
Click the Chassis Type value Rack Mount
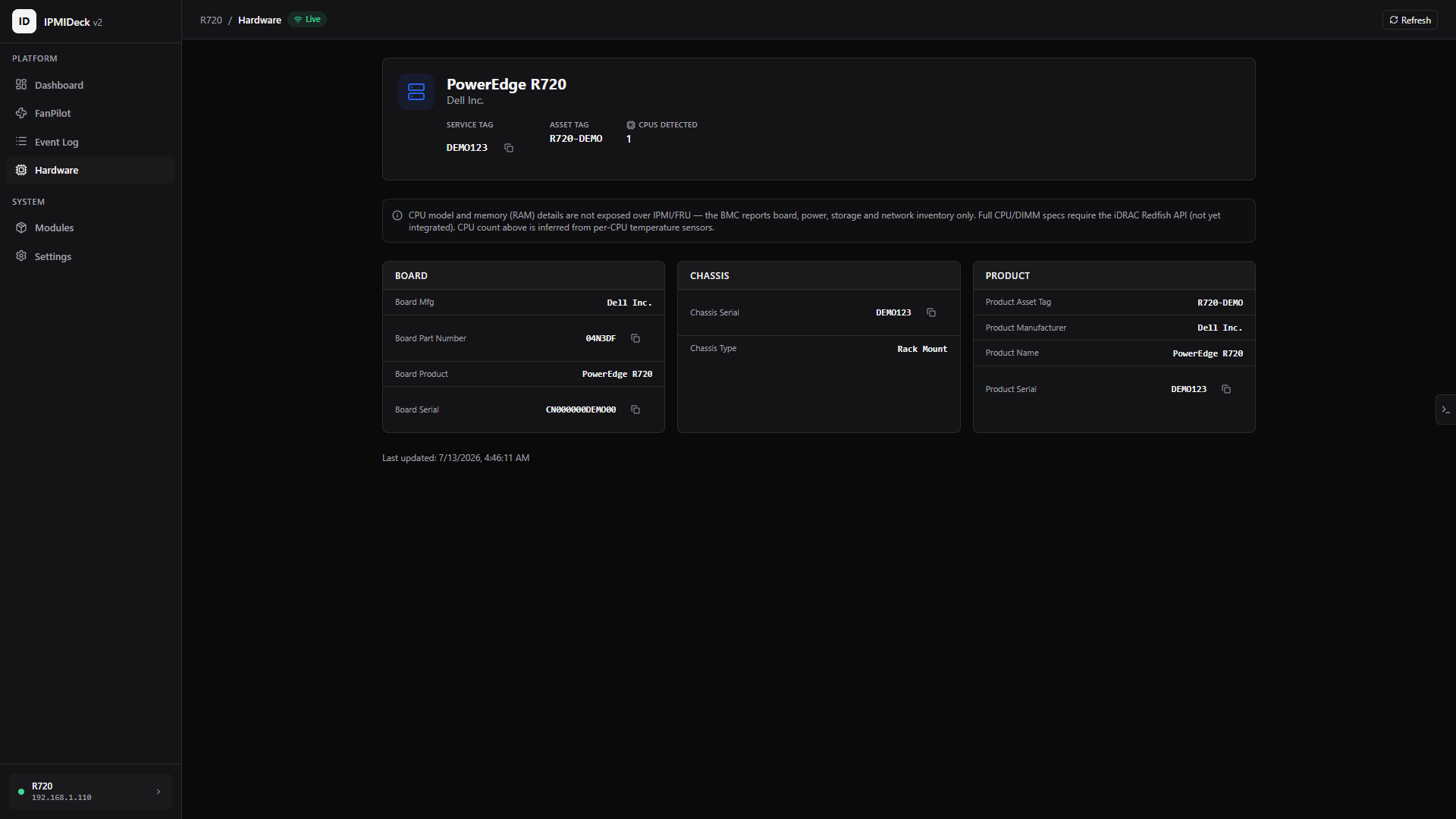(x=922, y=349)
